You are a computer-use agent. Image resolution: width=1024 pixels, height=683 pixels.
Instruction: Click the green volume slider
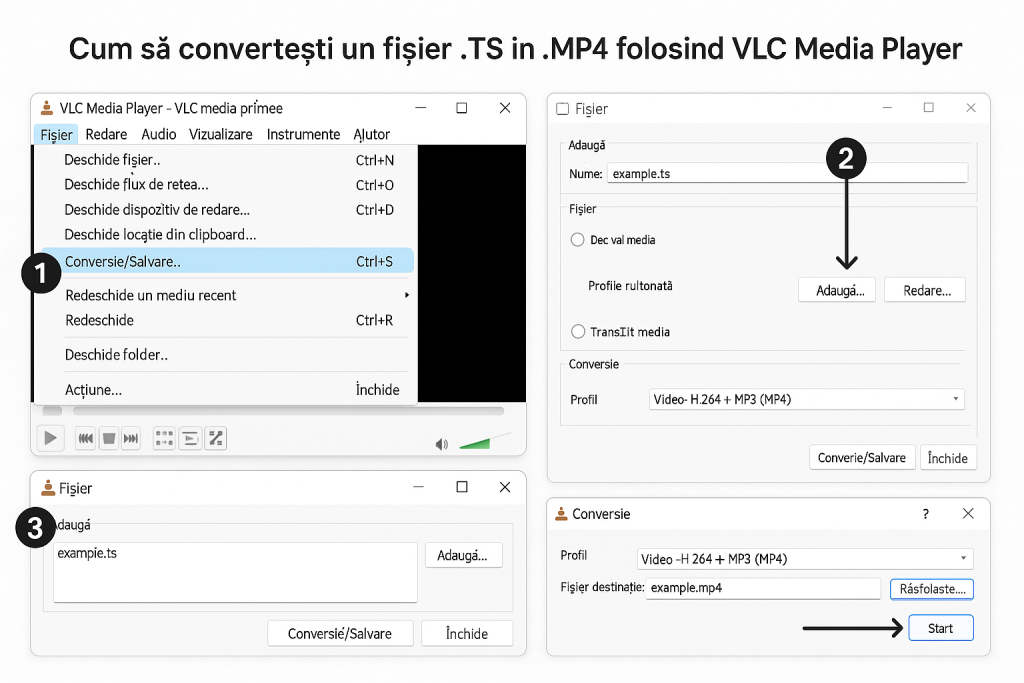tap(475, 444)
